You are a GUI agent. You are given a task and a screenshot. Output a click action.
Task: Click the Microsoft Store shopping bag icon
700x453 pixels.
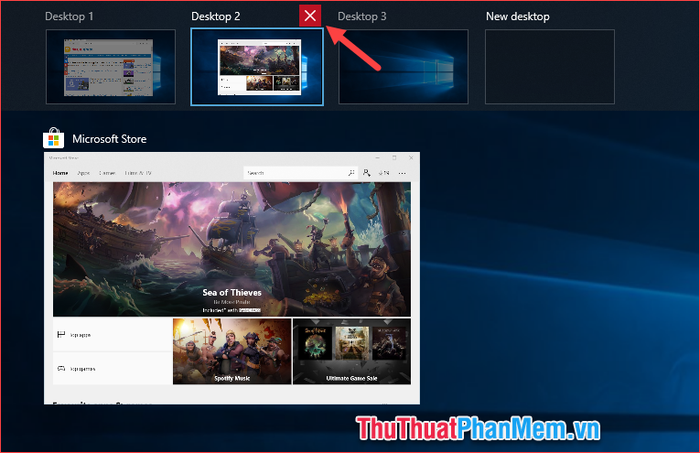[54, 138]
